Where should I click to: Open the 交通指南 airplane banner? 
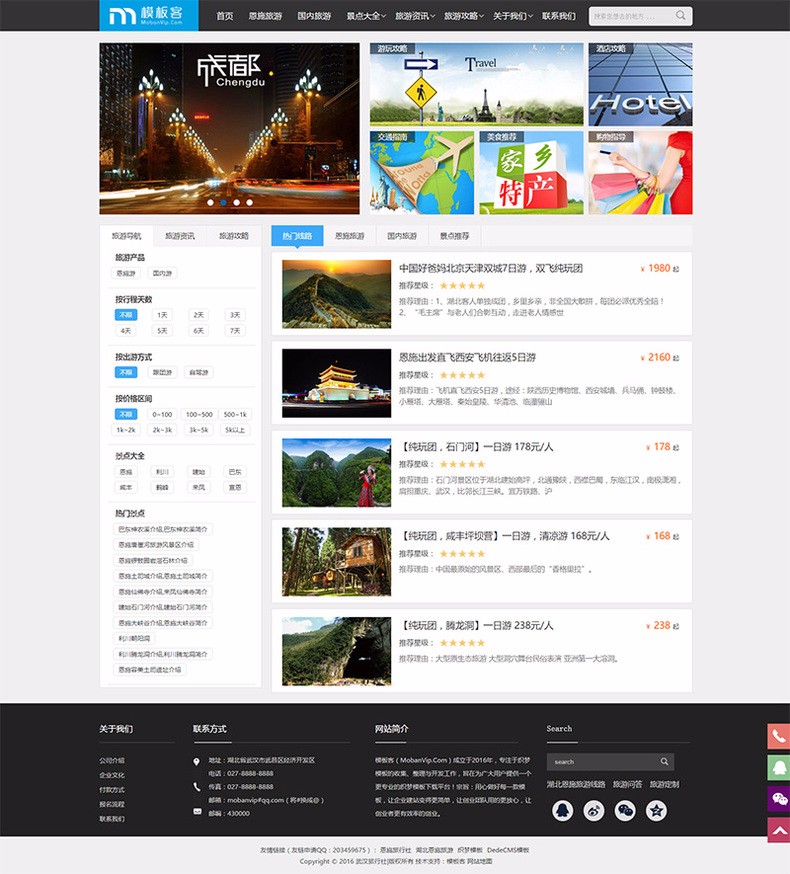coord(422,173)
